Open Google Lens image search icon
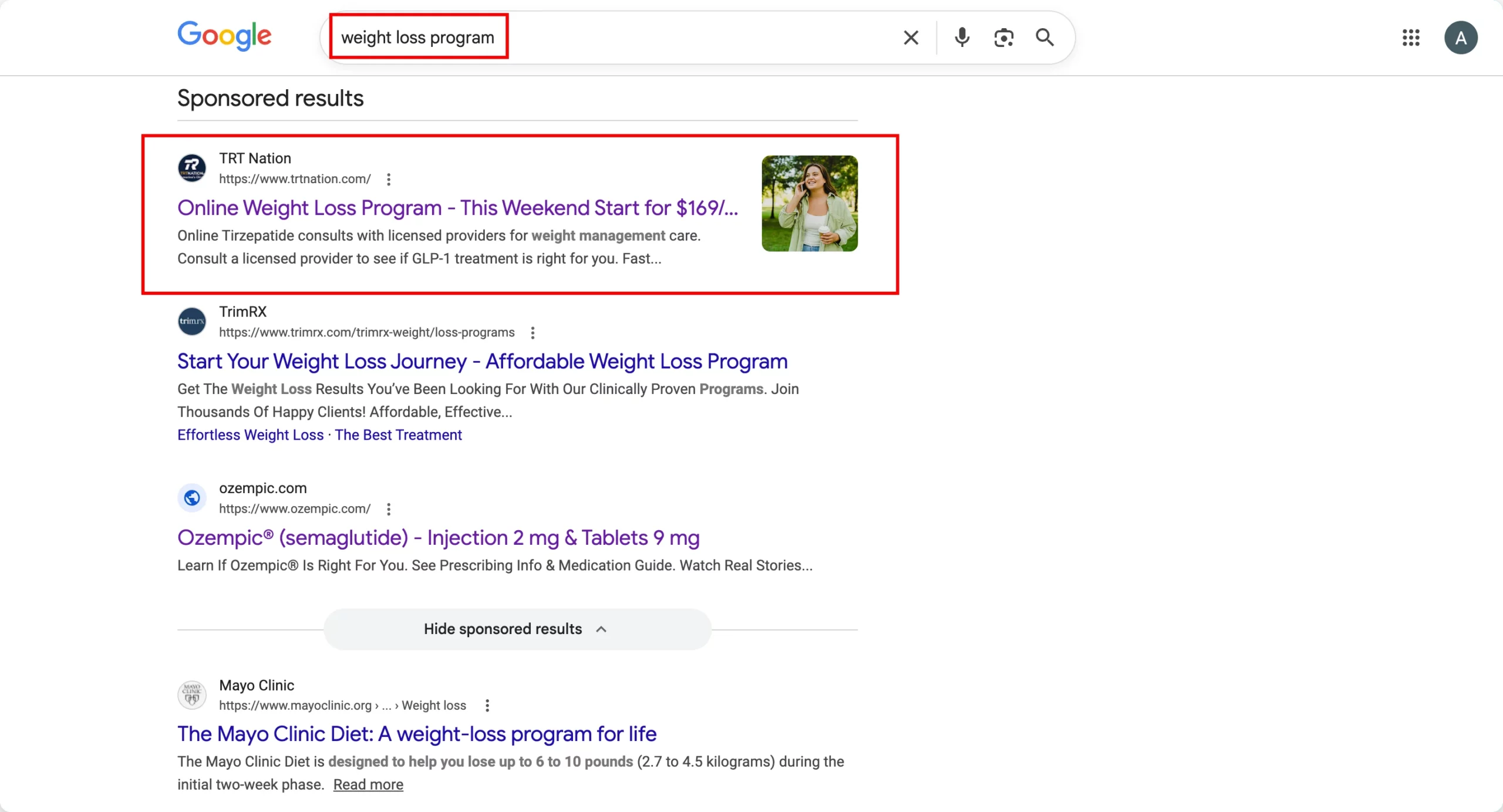Viewport: 1503px width, 812px height. pos(1003,38)
